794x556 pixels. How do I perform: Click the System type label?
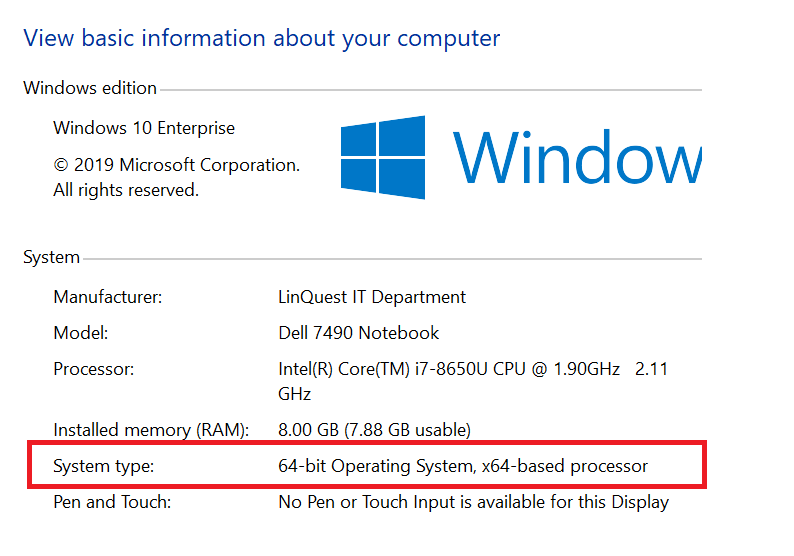pyautogui.click(x=104, y=466)
